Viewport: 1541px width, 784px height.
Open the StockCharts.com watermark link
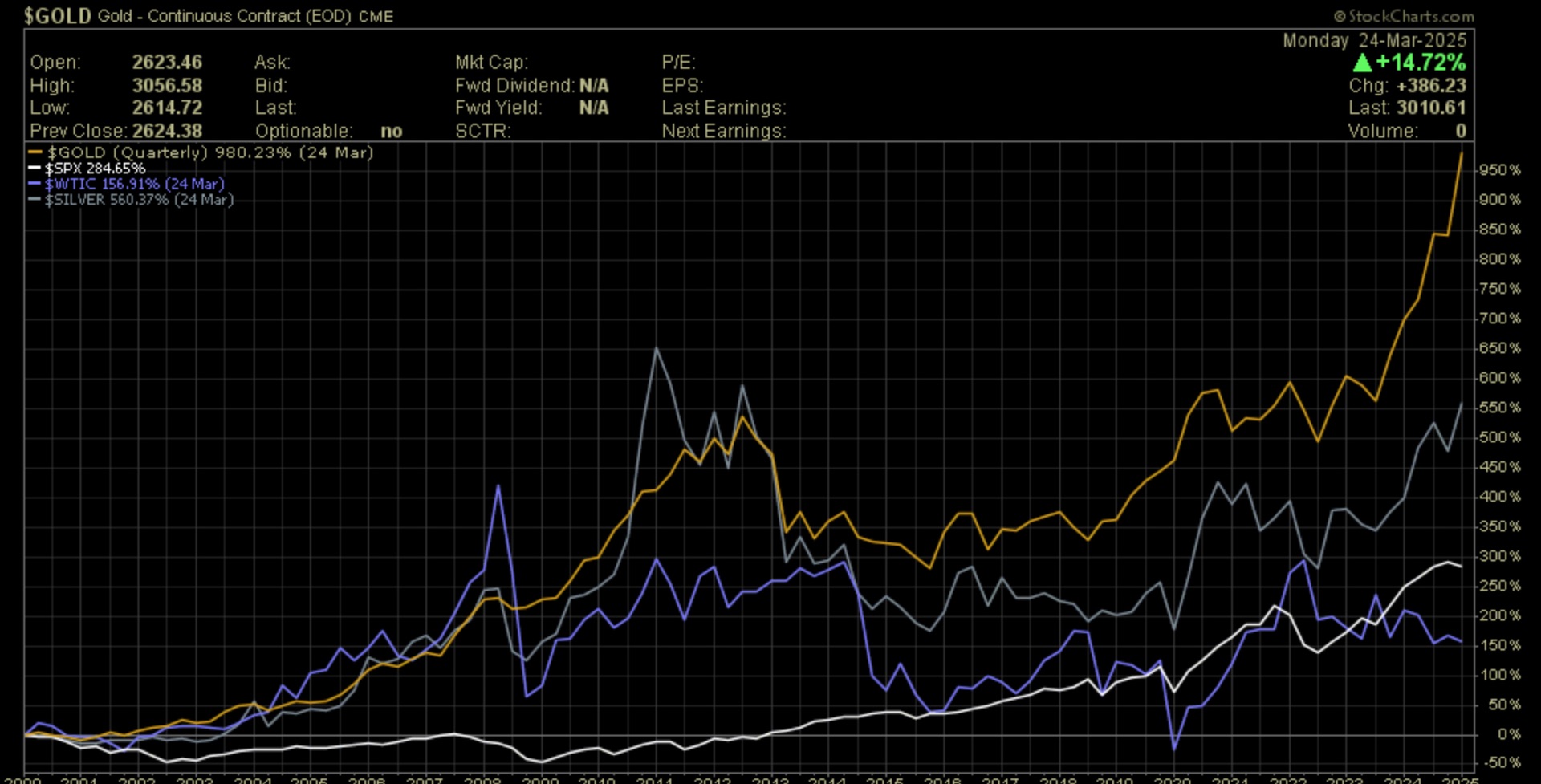1404,16
